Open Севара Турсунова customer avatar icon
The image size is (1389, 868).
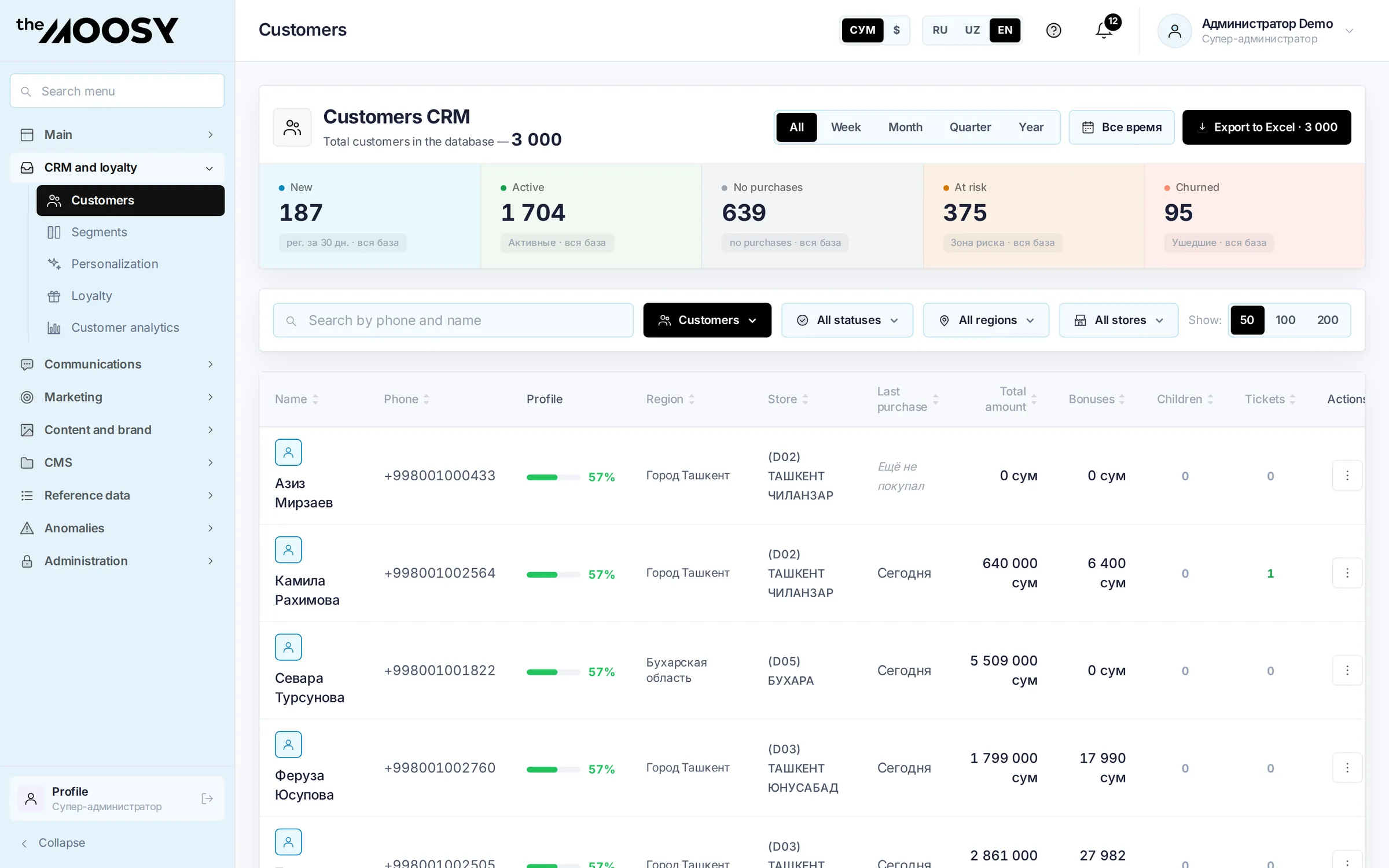click(288, 647)
